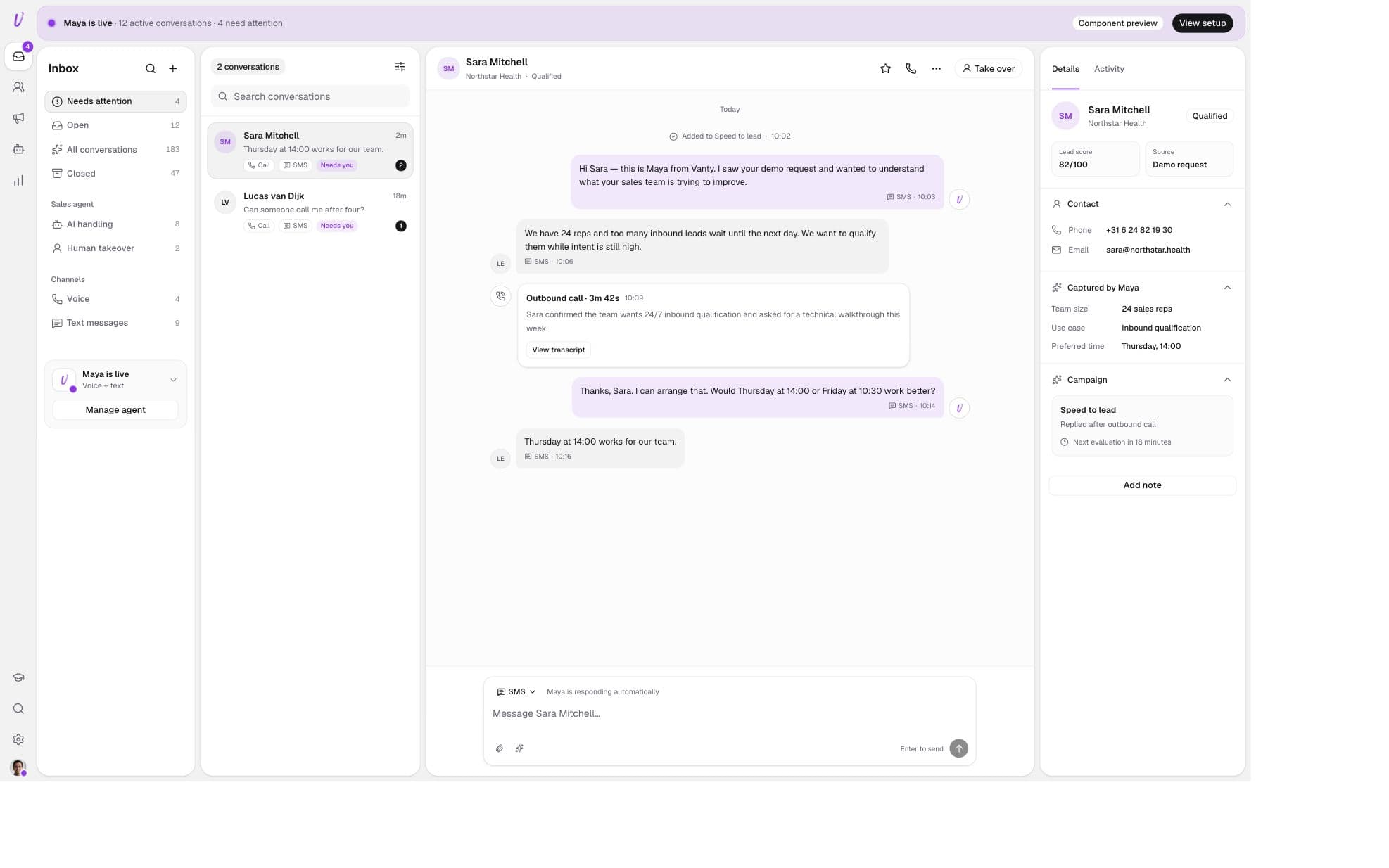
Task: Click Needs you tag on Lucas van Dijk
Action: point(337,226)
